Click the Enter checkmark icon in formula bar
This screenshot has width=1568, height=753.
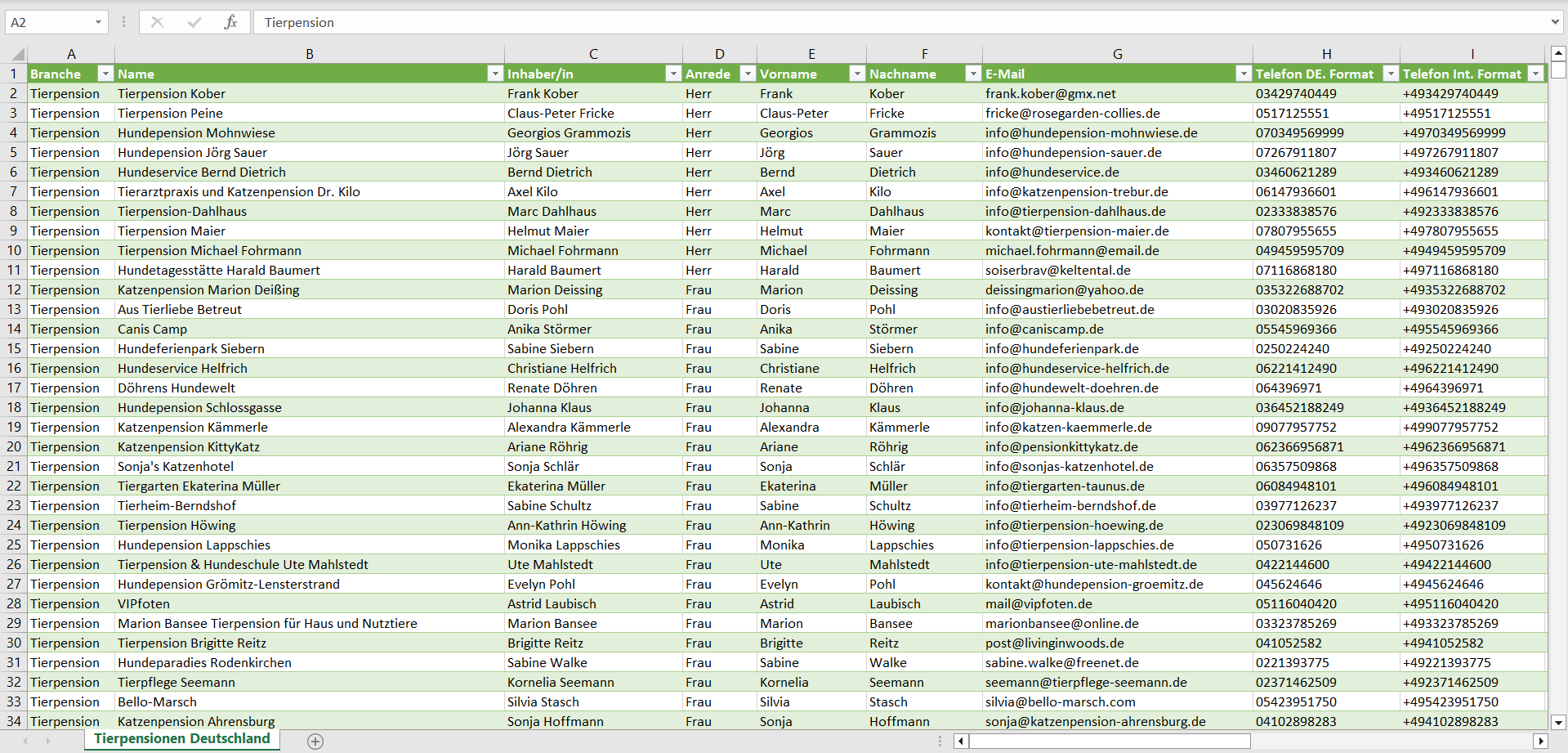pyautogui.click(x=194, y=22)
